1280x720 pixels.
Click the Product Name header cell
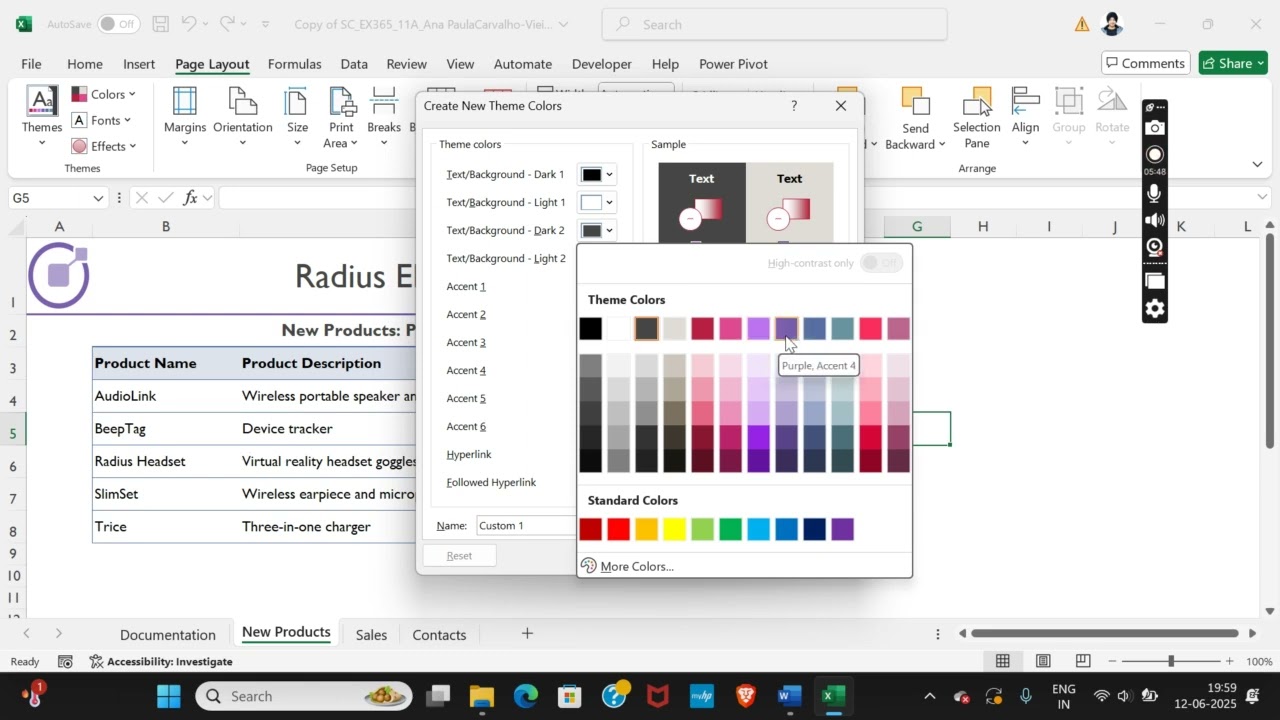coord(165,363)
